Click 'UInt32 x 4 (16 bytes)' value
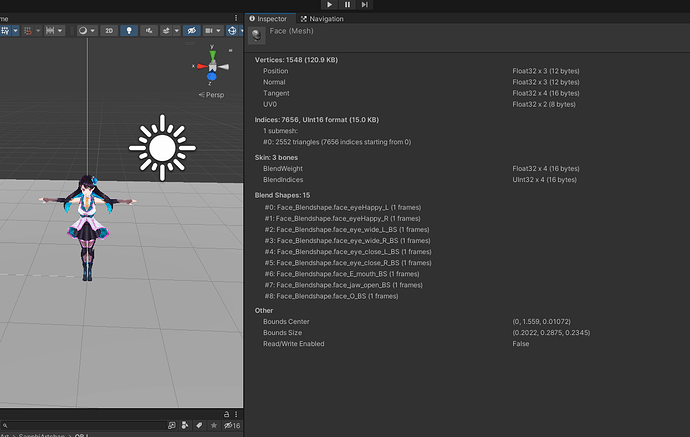 [x=544, y=180]
